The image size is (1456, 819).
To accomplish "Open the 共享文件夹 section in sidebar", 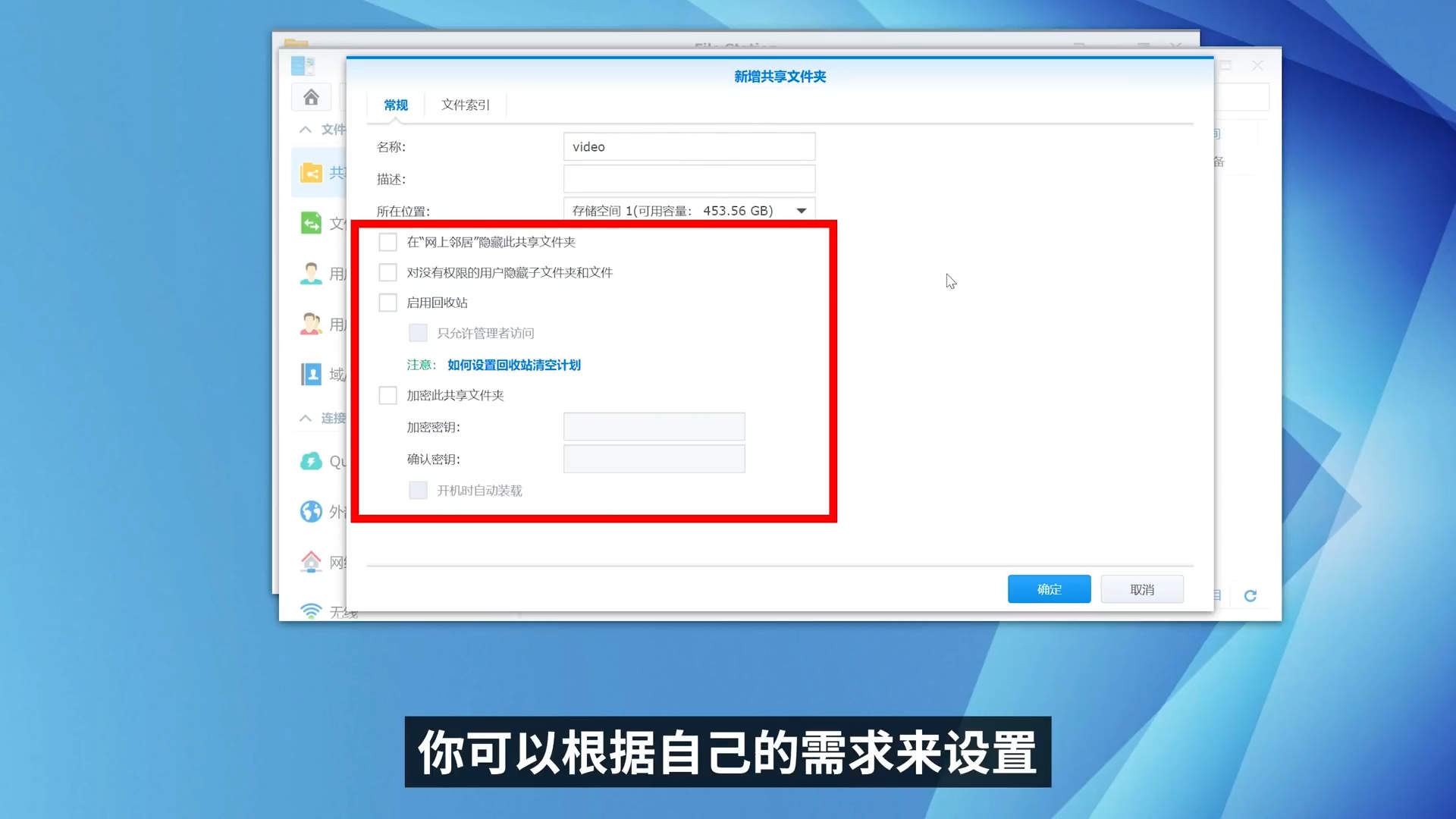I will 312,173.
